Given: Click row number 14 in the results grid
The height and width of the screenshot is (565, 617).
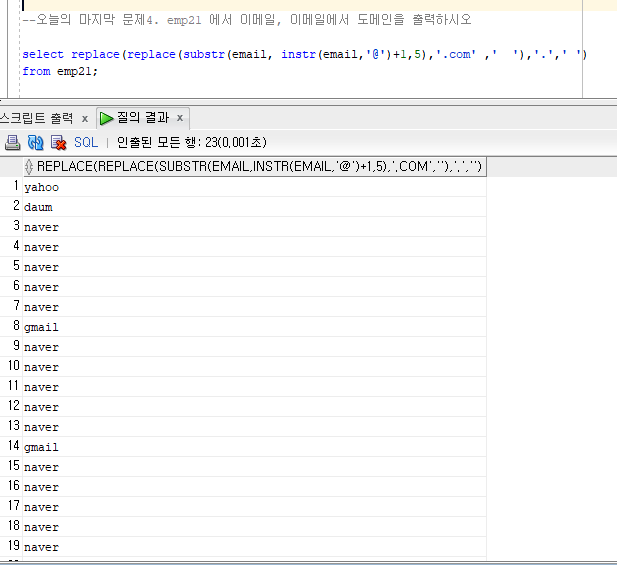Looking at the screenshot, I should (x=13, y=446).
